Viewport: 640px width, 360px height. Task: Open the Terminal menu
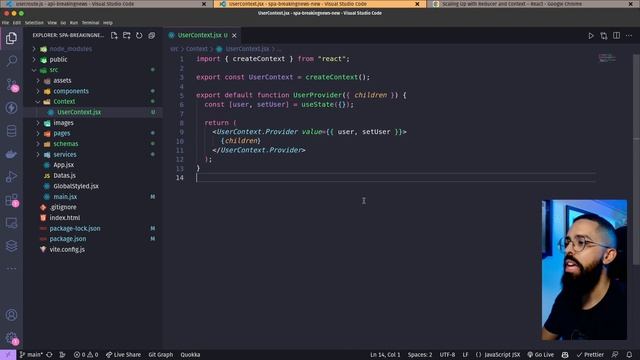click(x=91, y=23)
